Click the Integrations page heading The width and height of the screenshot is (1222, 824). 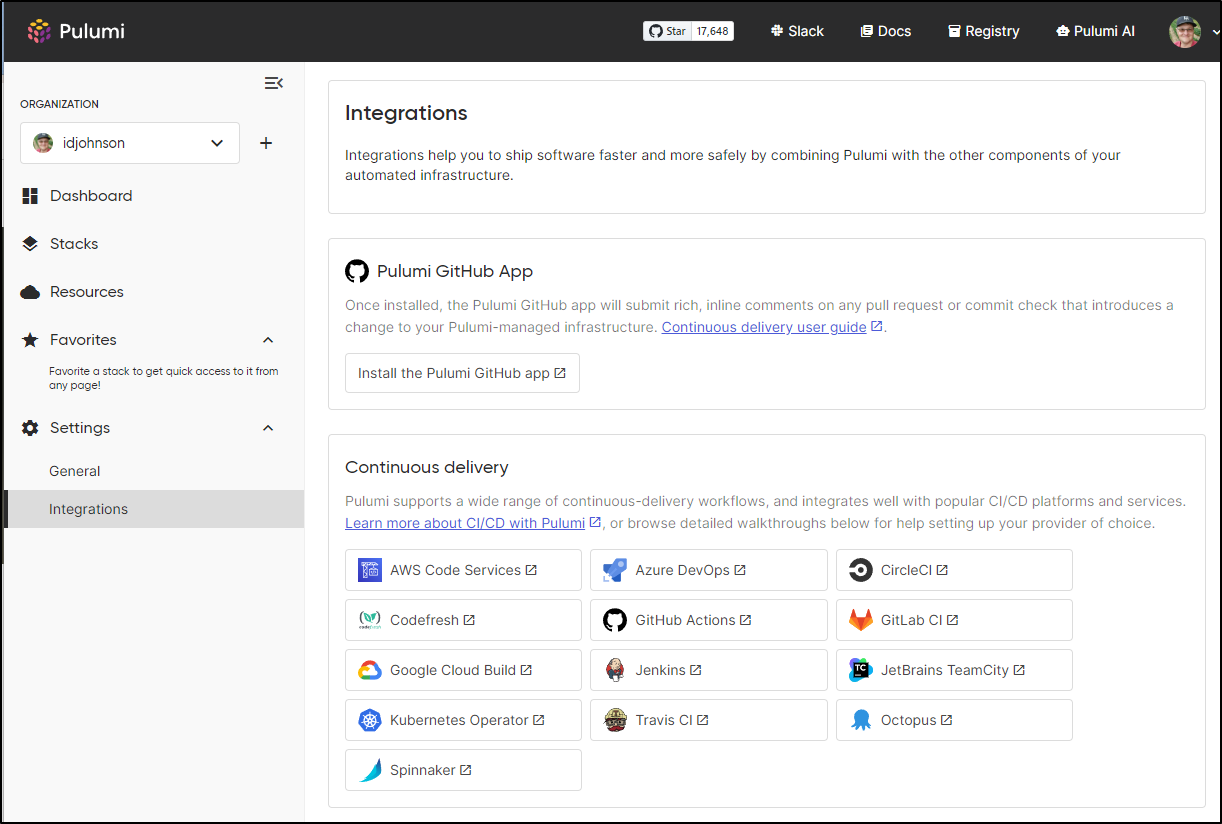[406, 113]
